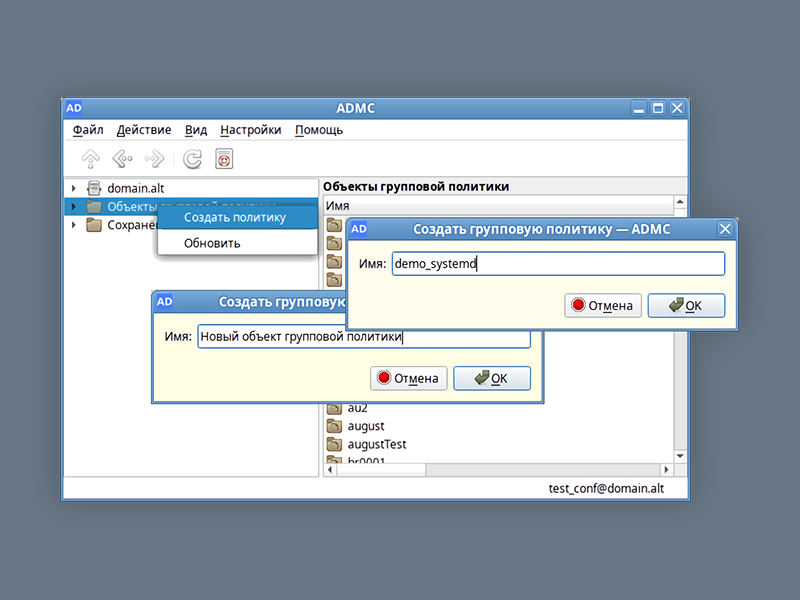Click the server icon beside domain.alt

(x=94, y=188)
